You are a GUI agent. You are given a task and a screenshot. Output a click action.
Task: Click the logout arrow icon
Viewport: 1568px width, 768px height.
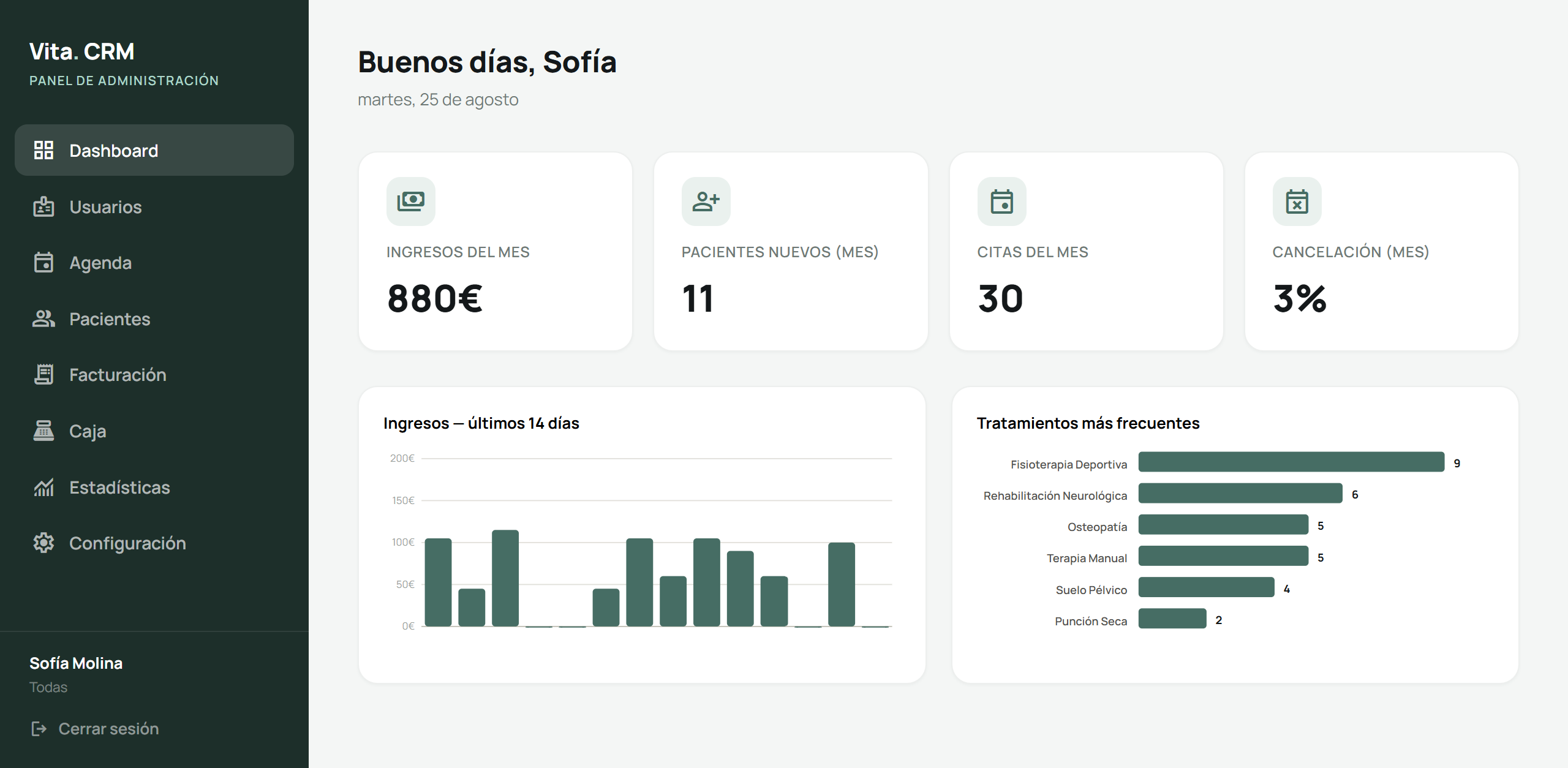(39, 728)
